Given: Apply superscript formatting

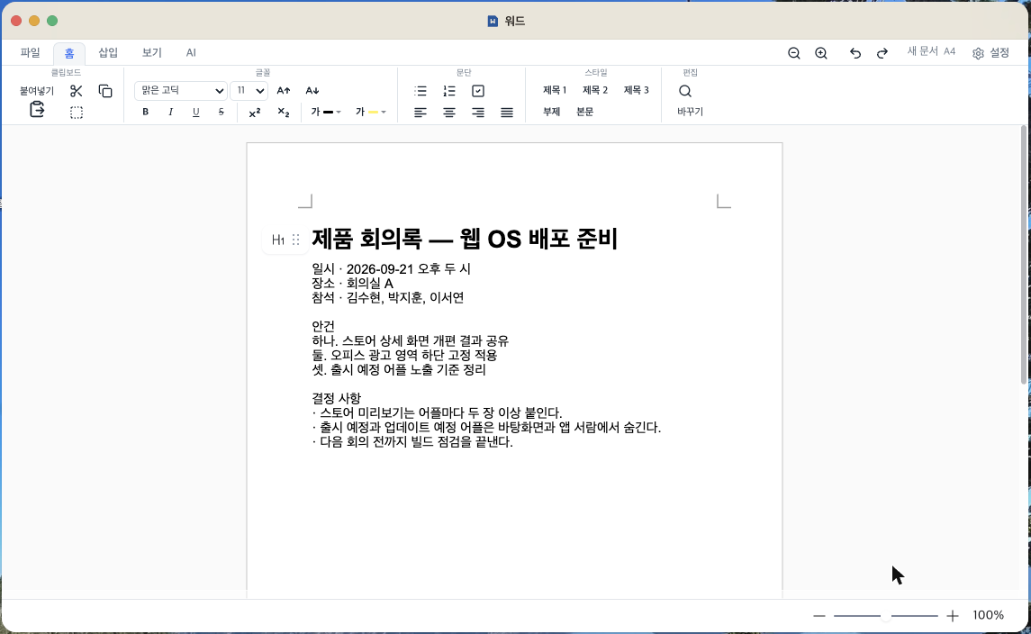Looking at the screenshot, I should [x=254, y=112].
